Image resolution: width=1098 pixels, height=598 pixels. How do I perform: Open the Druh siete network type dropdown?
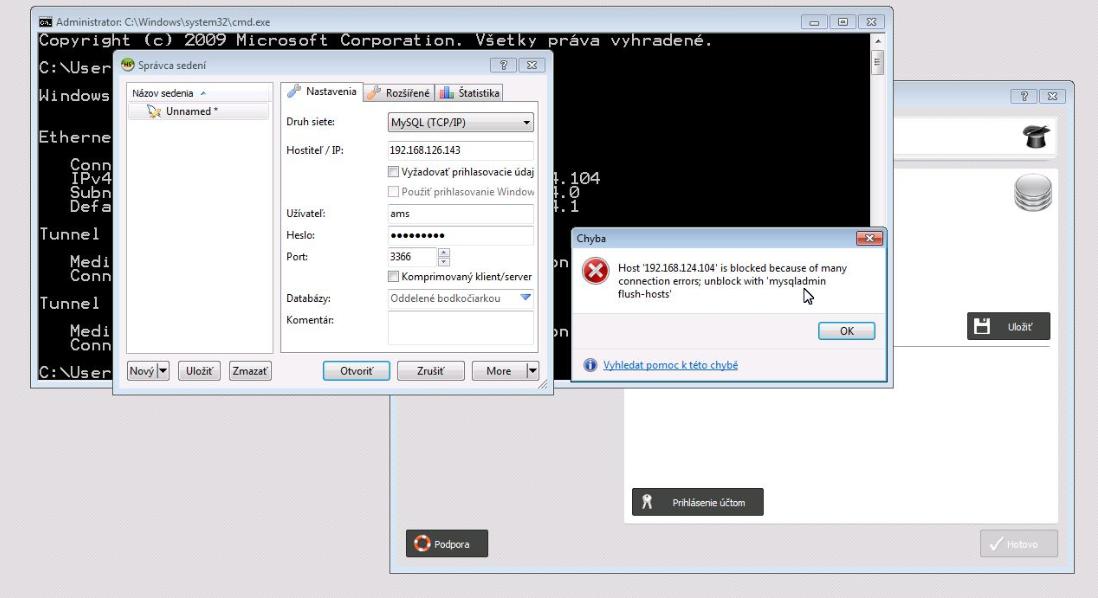(x=527, y=122)
